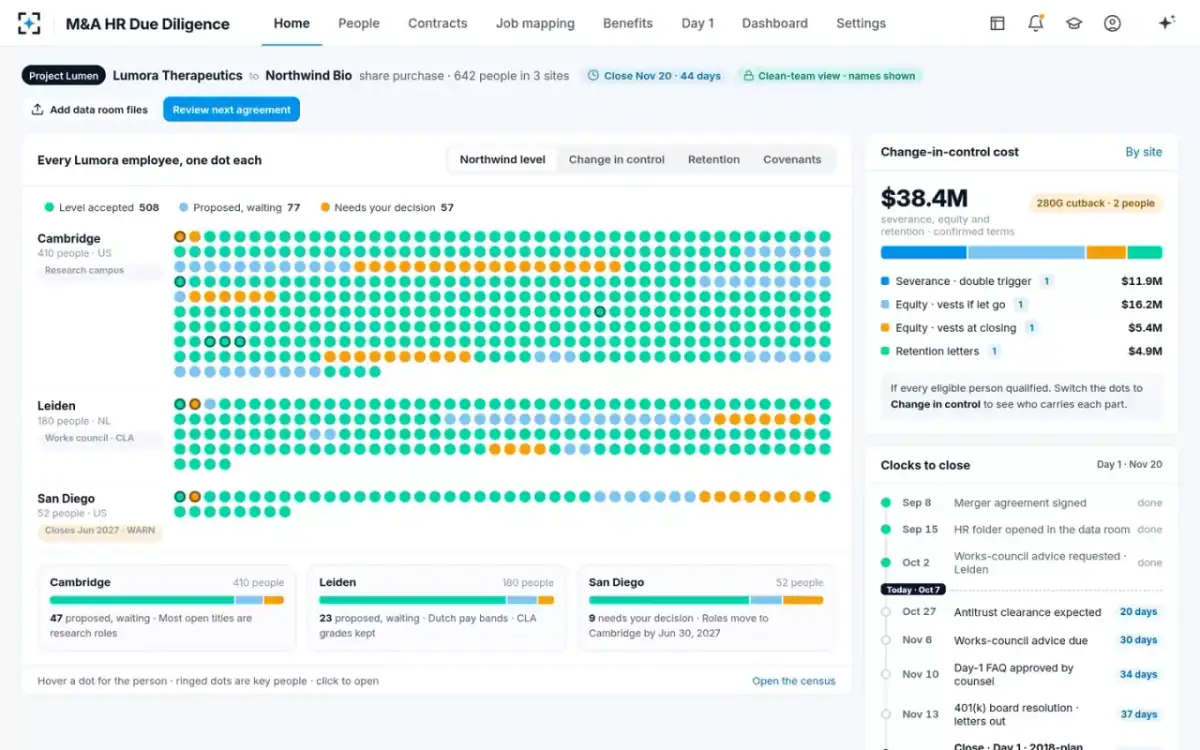Click the Severance double trigger color swatch

pos(885,281)
